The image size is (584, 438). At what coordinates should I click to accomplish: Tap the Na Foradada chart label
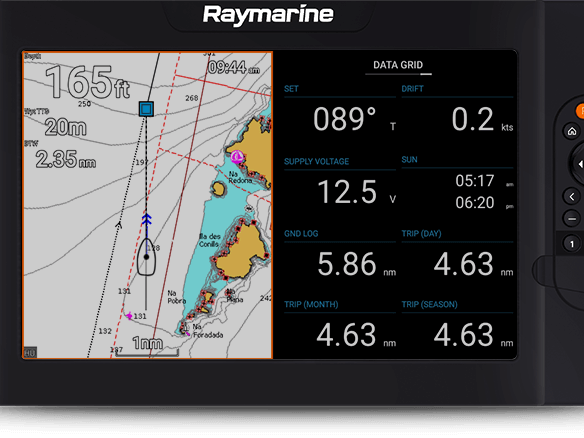[207, 331]
